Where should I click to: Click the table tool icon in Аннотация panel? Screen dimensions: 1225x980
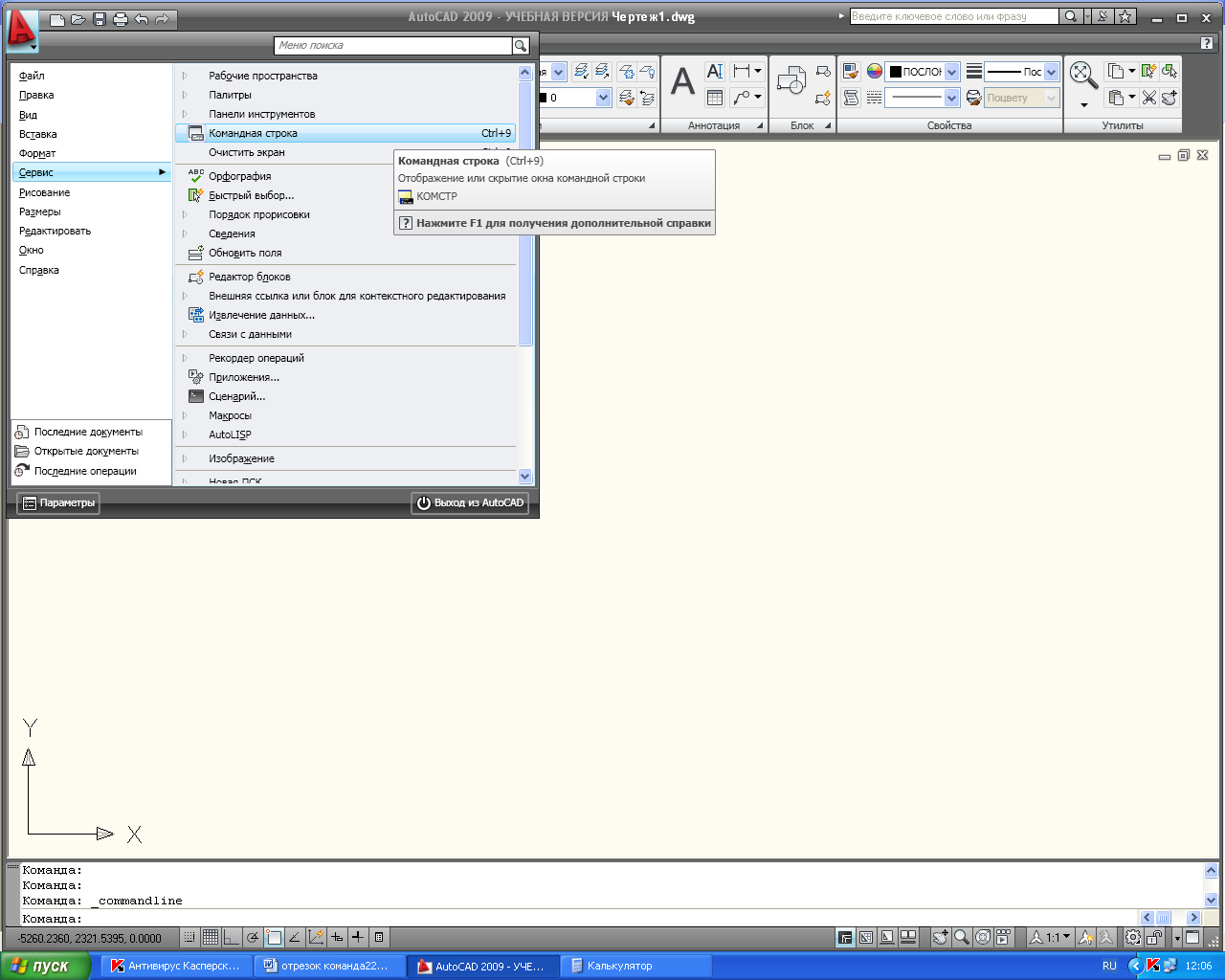pos(715,98)
